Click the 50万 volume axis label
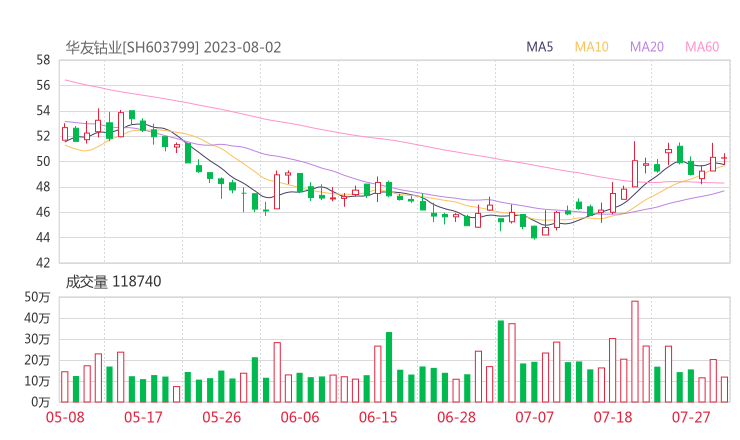 [x=37, y=297]
